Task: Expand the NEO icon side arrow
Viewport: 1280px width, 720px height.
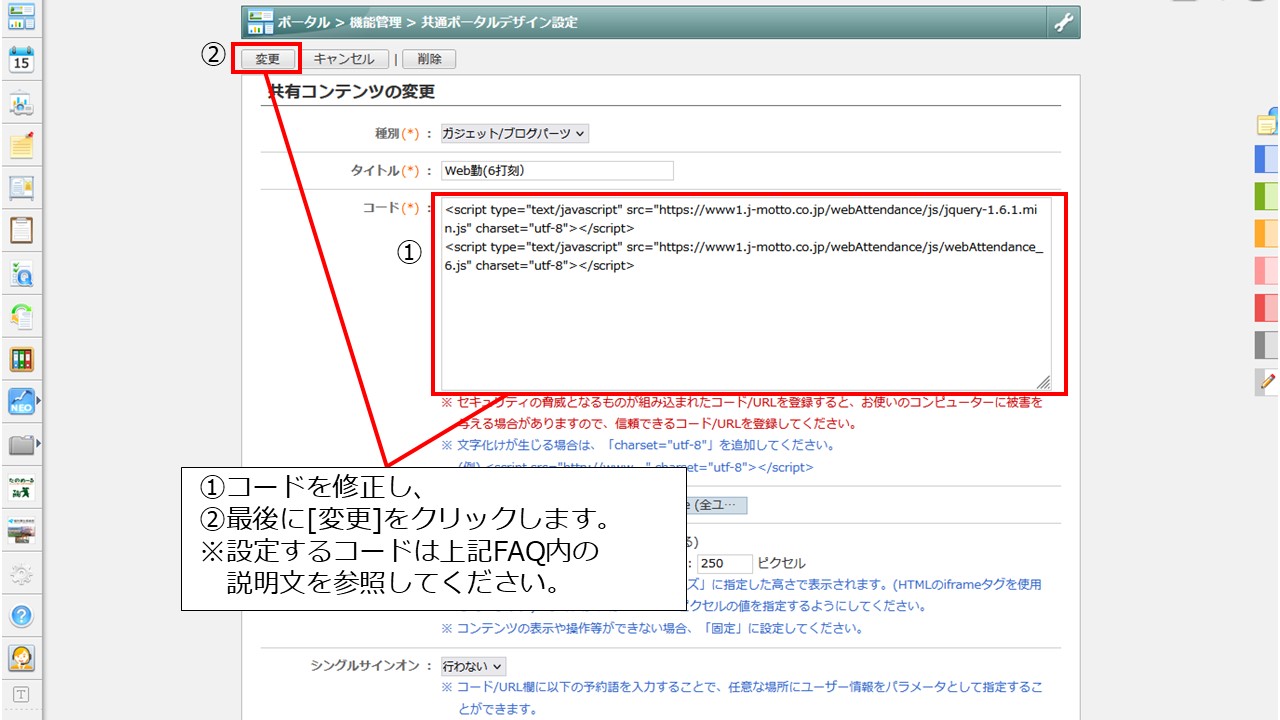Action: tap(38, 402)
